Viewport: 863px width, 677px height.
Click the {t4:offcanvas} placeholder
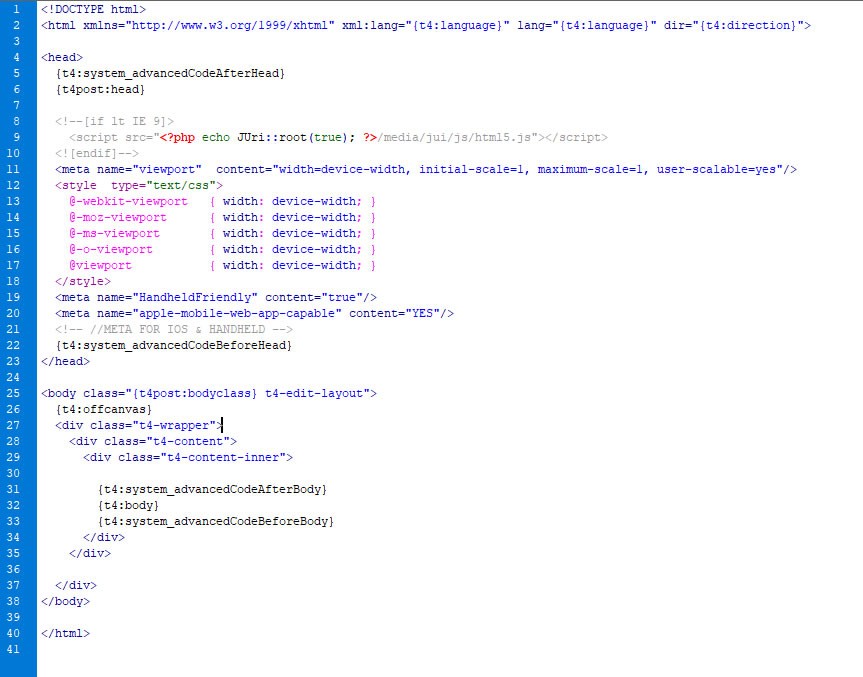pyautogui.click(x=103, y=409)
